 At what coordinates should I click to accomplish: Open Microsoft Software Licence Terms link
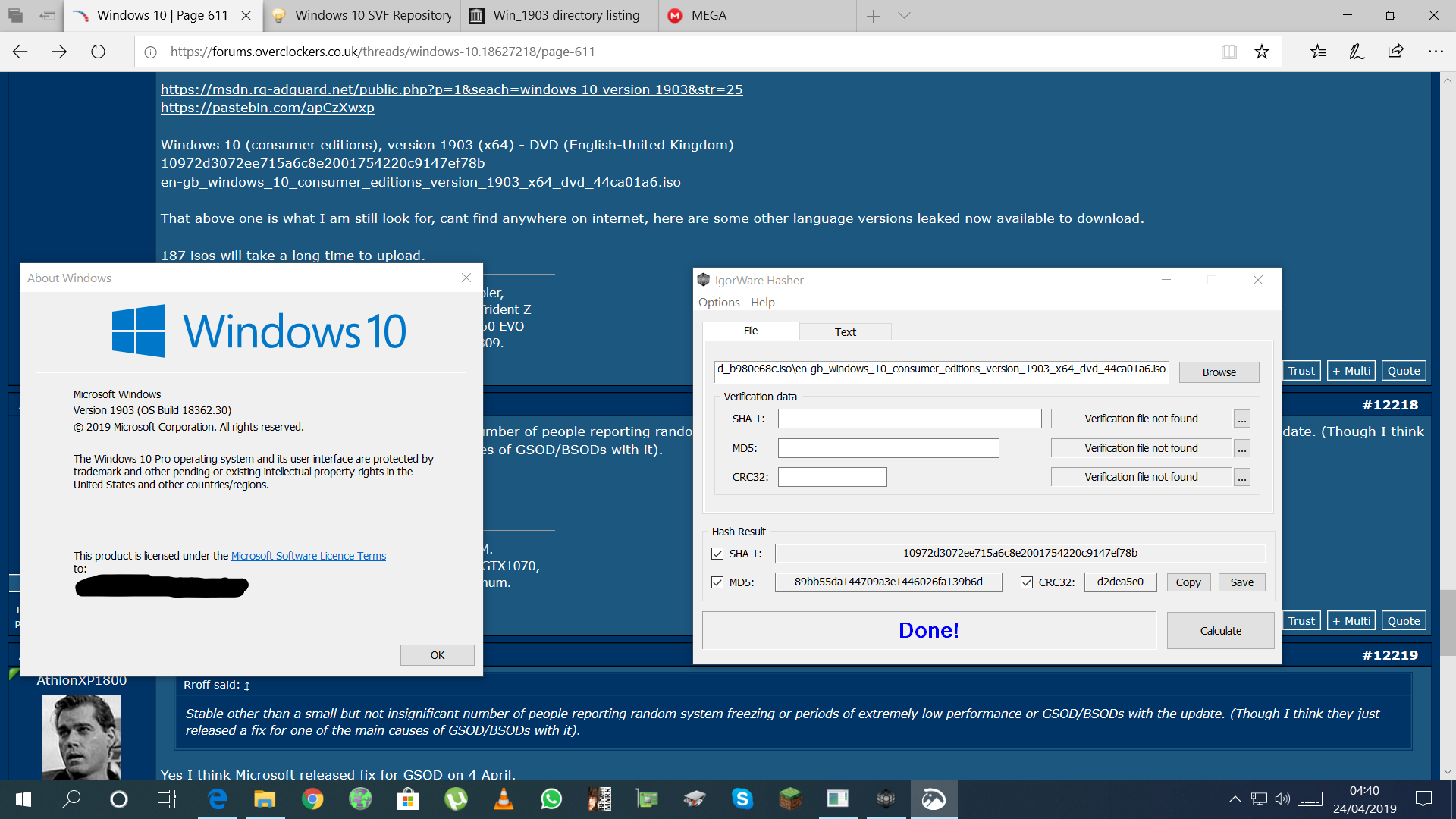pyautogui.click(x=309, y=556)
